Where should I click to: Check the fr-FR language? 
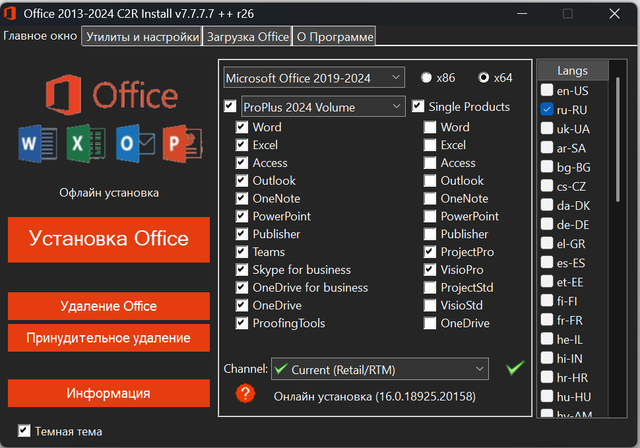pyautogui.click(x=547, y=320)
